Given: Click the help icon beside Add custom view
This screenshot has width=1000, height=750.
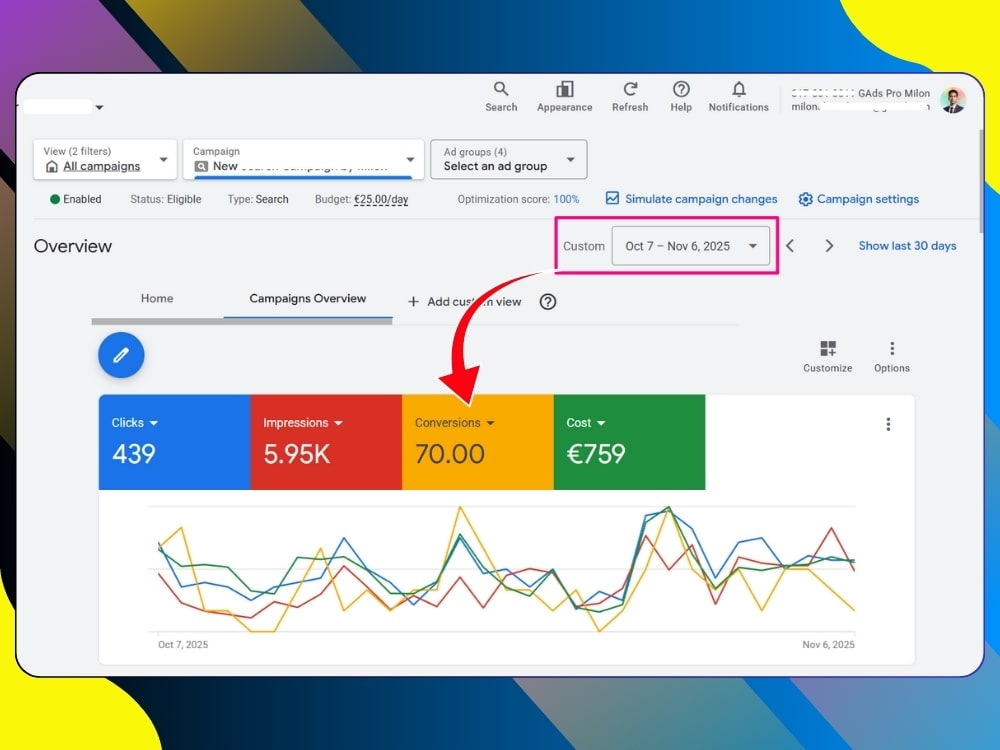Looking at the screenshot, I should pyautogui.click(x=548, y=302).
